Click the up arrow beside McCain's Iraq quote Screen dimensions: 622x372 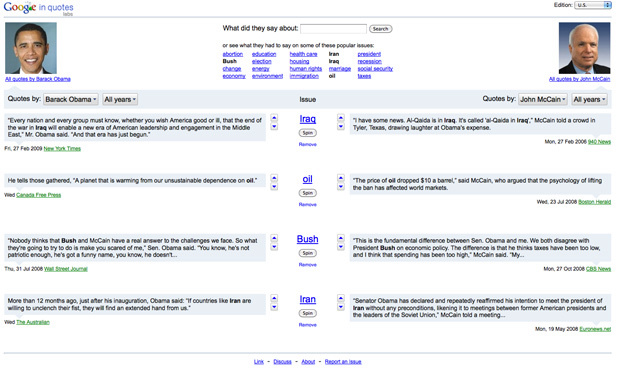341,118
